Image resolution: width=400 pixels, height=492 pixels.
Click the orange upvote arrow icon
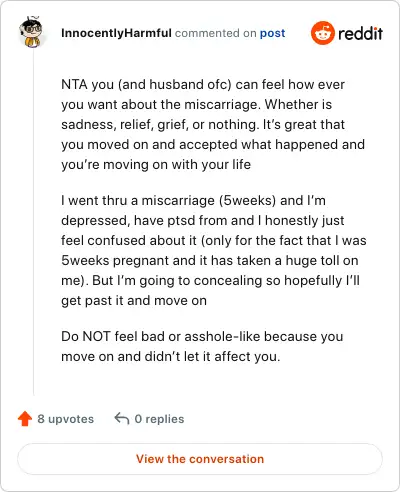25,419
